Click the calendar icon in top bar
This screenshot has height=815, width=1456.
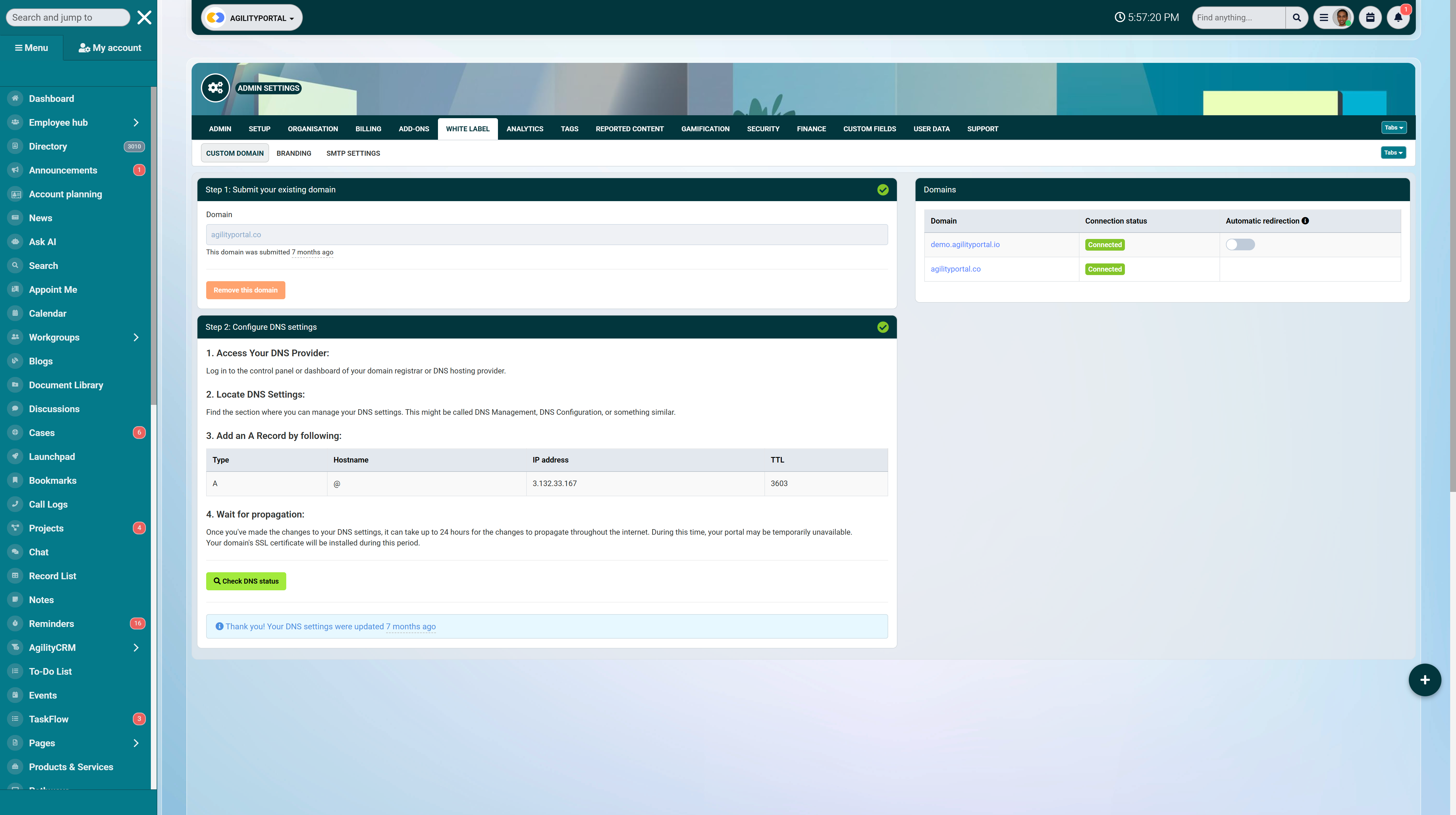[x=1370, y=17]
